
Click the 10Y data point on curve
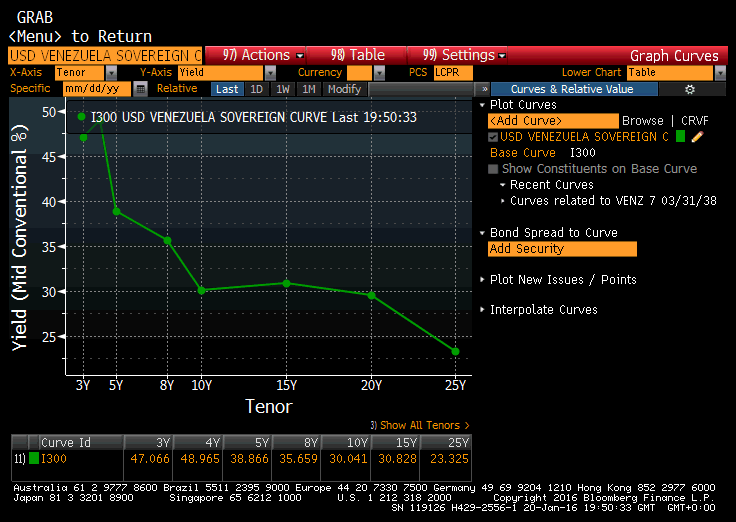click(201, 291)
